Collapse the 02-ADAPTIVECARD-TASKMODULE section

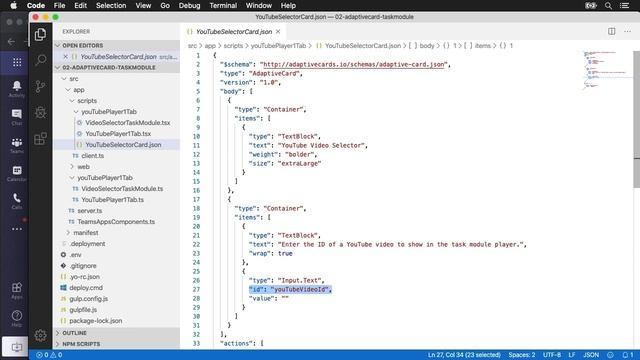(x=117, y=67)
